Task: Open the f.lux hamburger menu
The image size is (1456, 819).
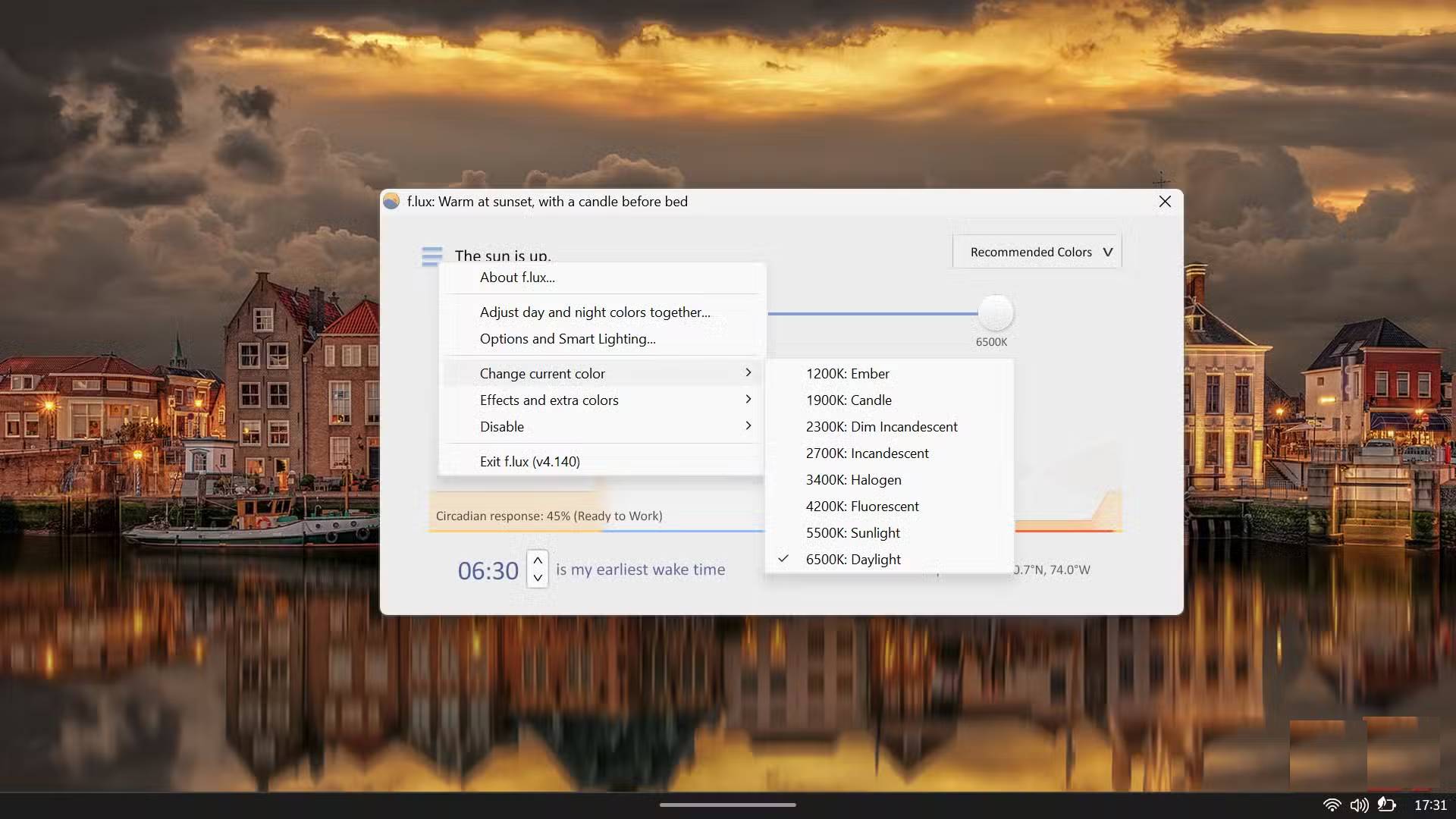Action: pos(431,256)
